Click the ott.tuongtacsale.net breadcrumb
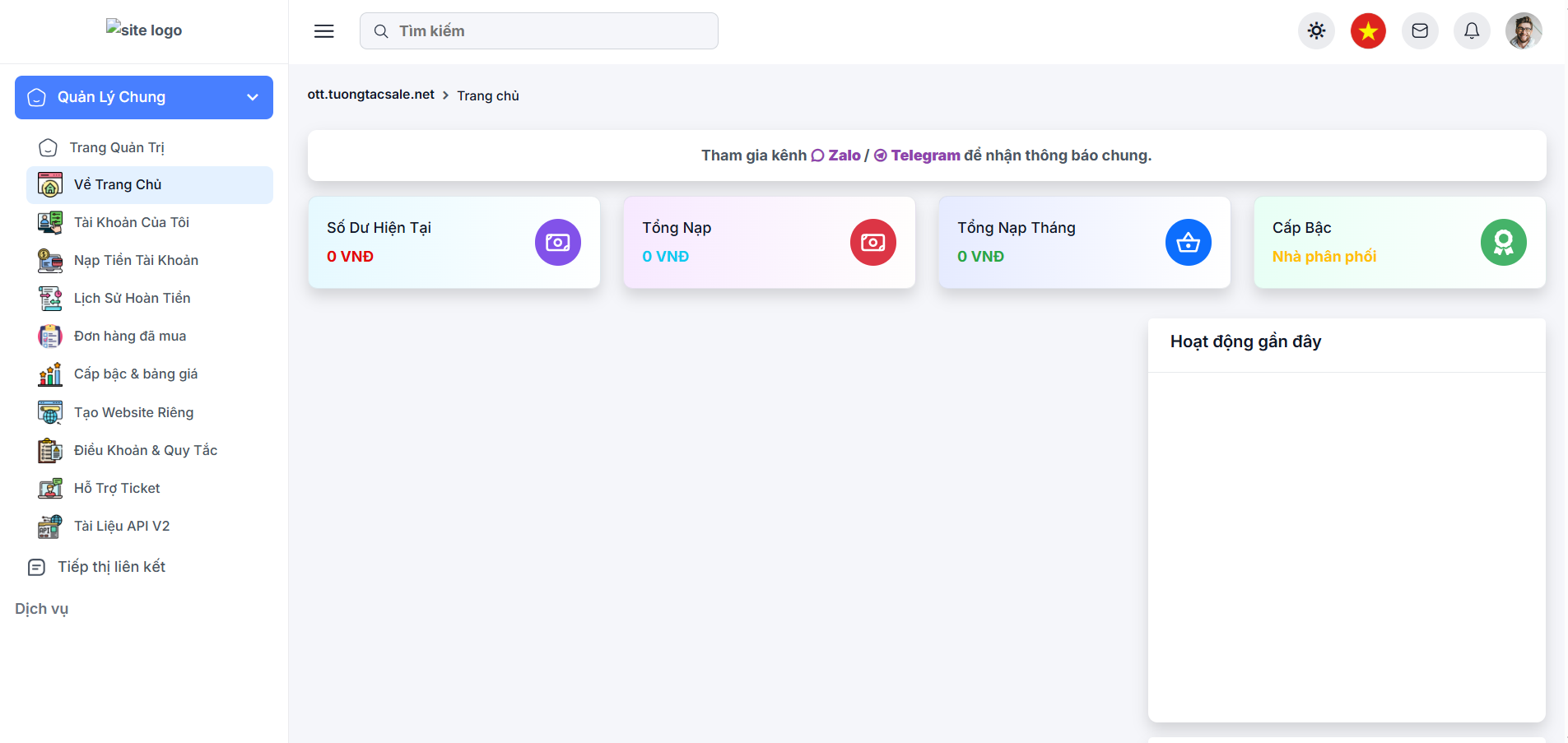The height and width of the screenshot is (743, 1568). click(x=370, y=95)
